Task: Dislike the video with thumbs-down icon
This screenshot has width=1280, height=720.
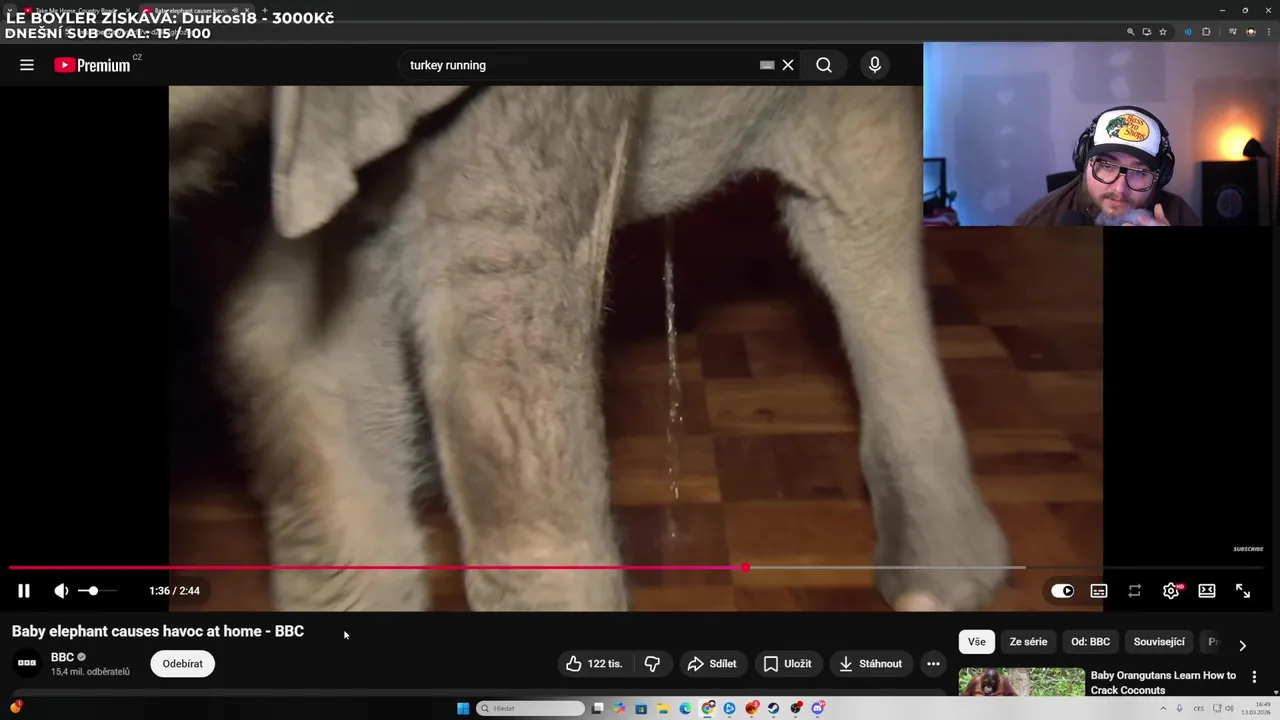Action: [x=652, y=663]
